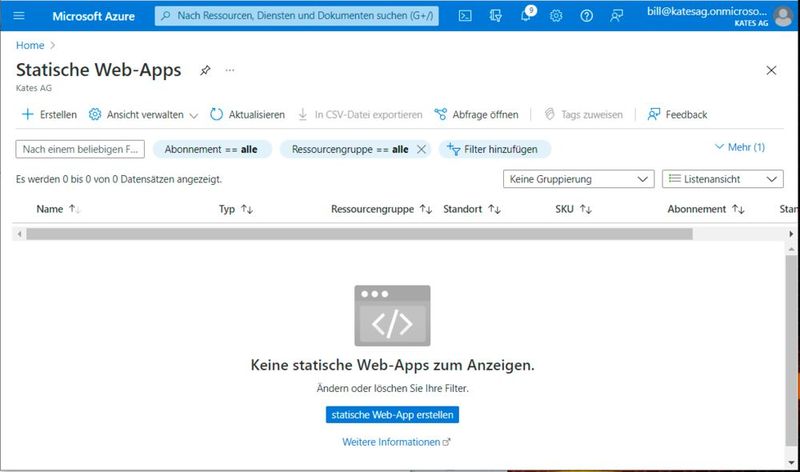800x472 pixels.
Task: Close the Statische Web-Apps blade
Action: [771, 70]
